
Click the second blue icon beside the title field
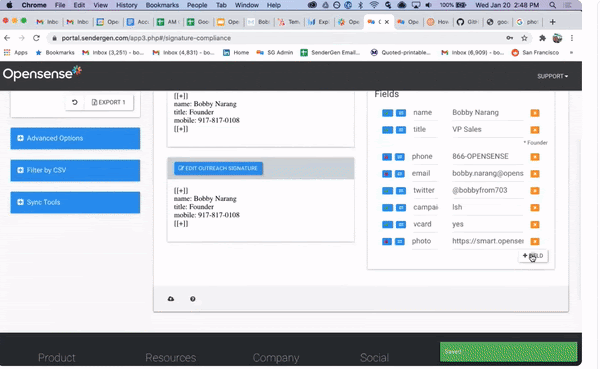click(401, 130)
